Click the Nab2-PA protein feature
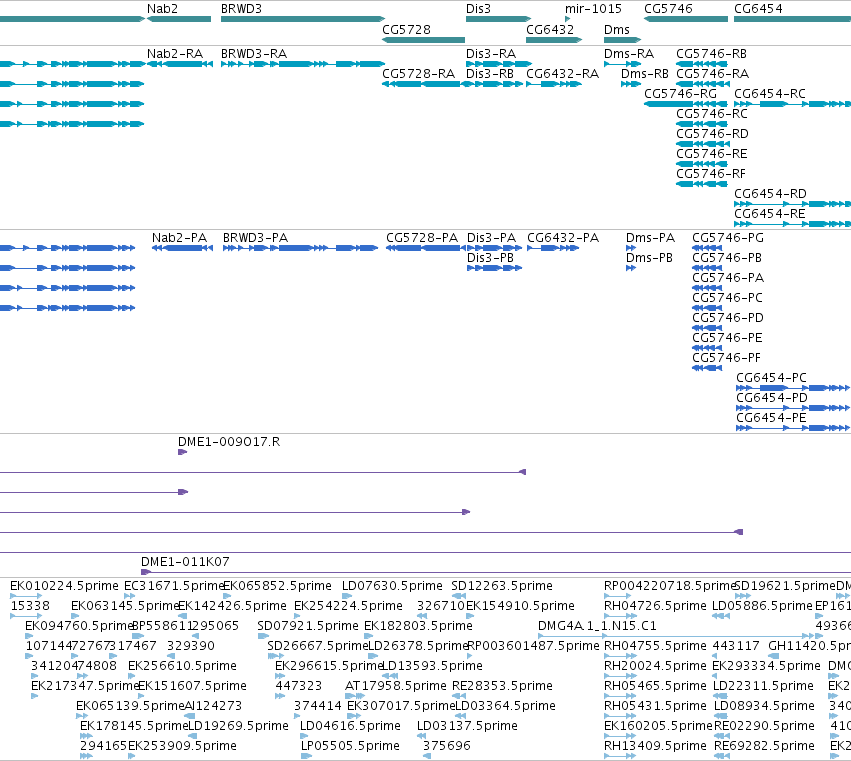Image resolution: width=851 pixels, height=761 pixels. (182, 248)
